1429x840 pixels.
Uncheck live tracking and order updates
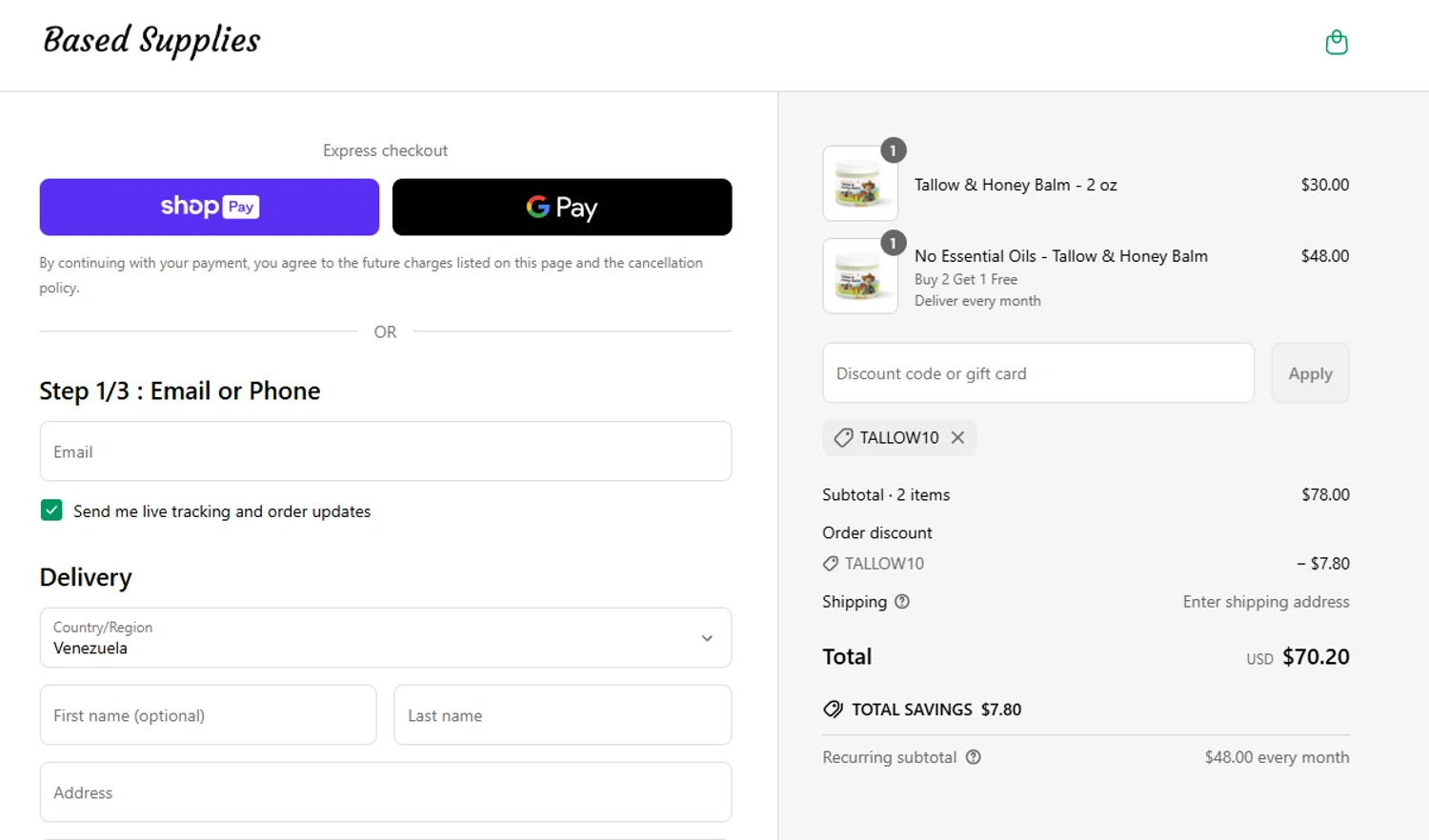click(51, 510)
